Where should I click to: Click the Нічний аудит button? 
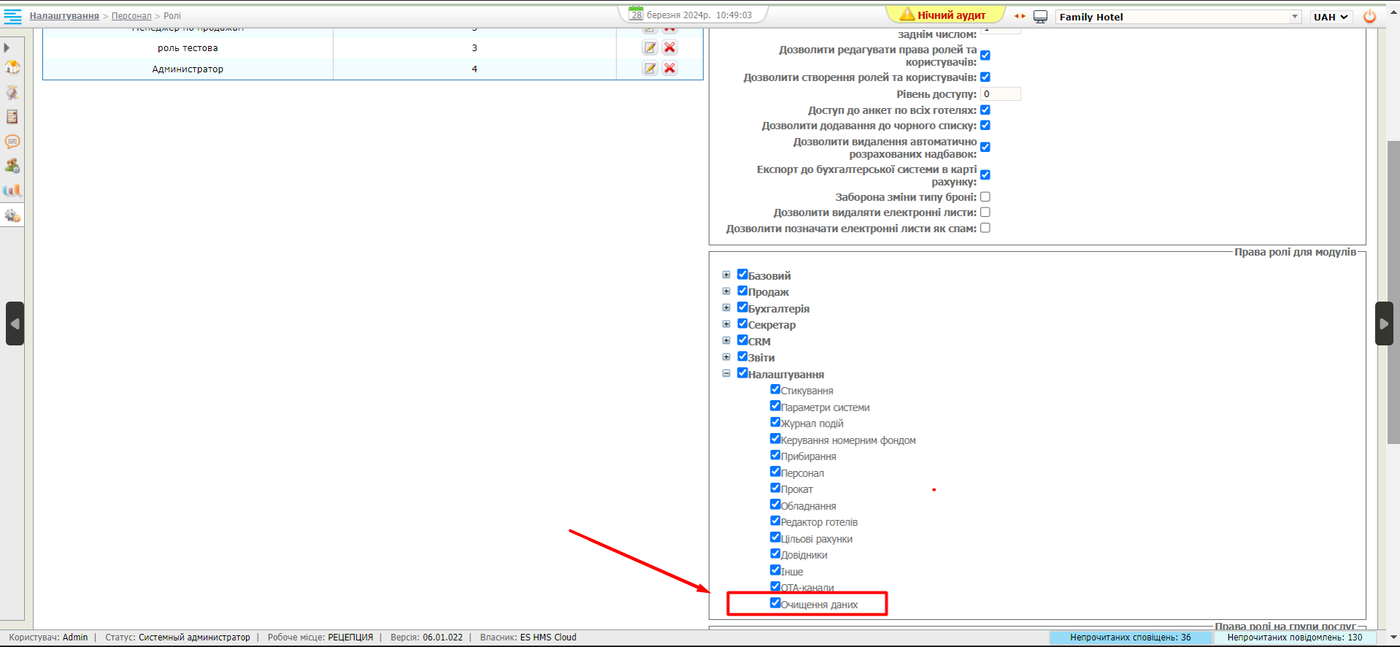[944, 15]
